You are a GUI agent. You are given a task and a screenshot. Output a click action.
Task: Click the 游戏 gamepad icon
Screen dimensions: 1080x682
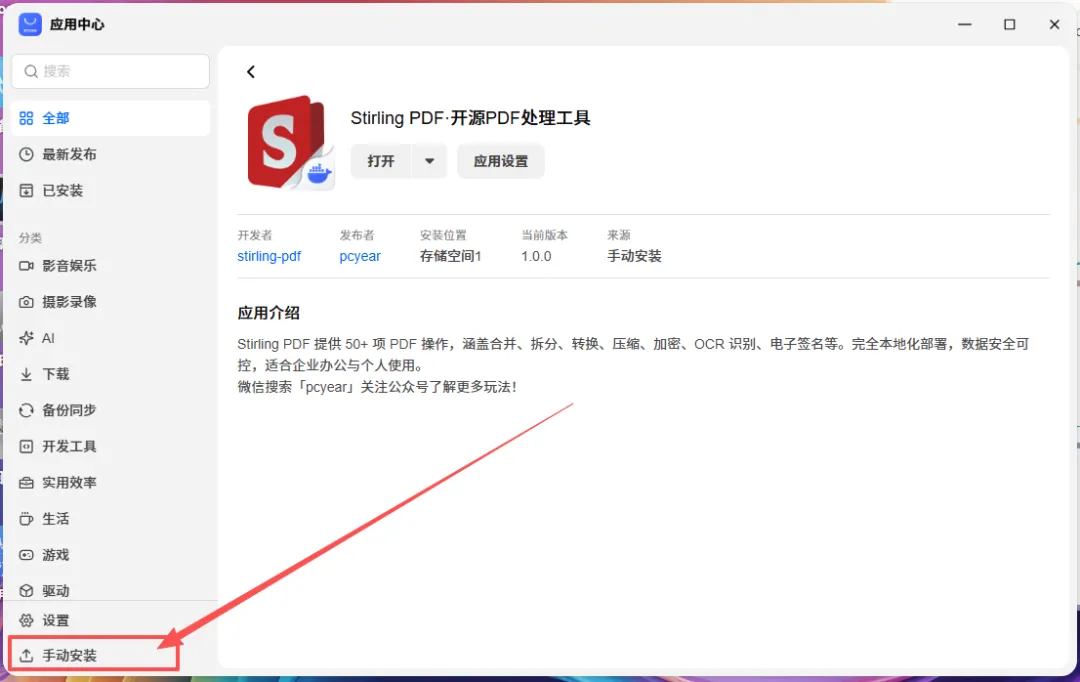26,555
